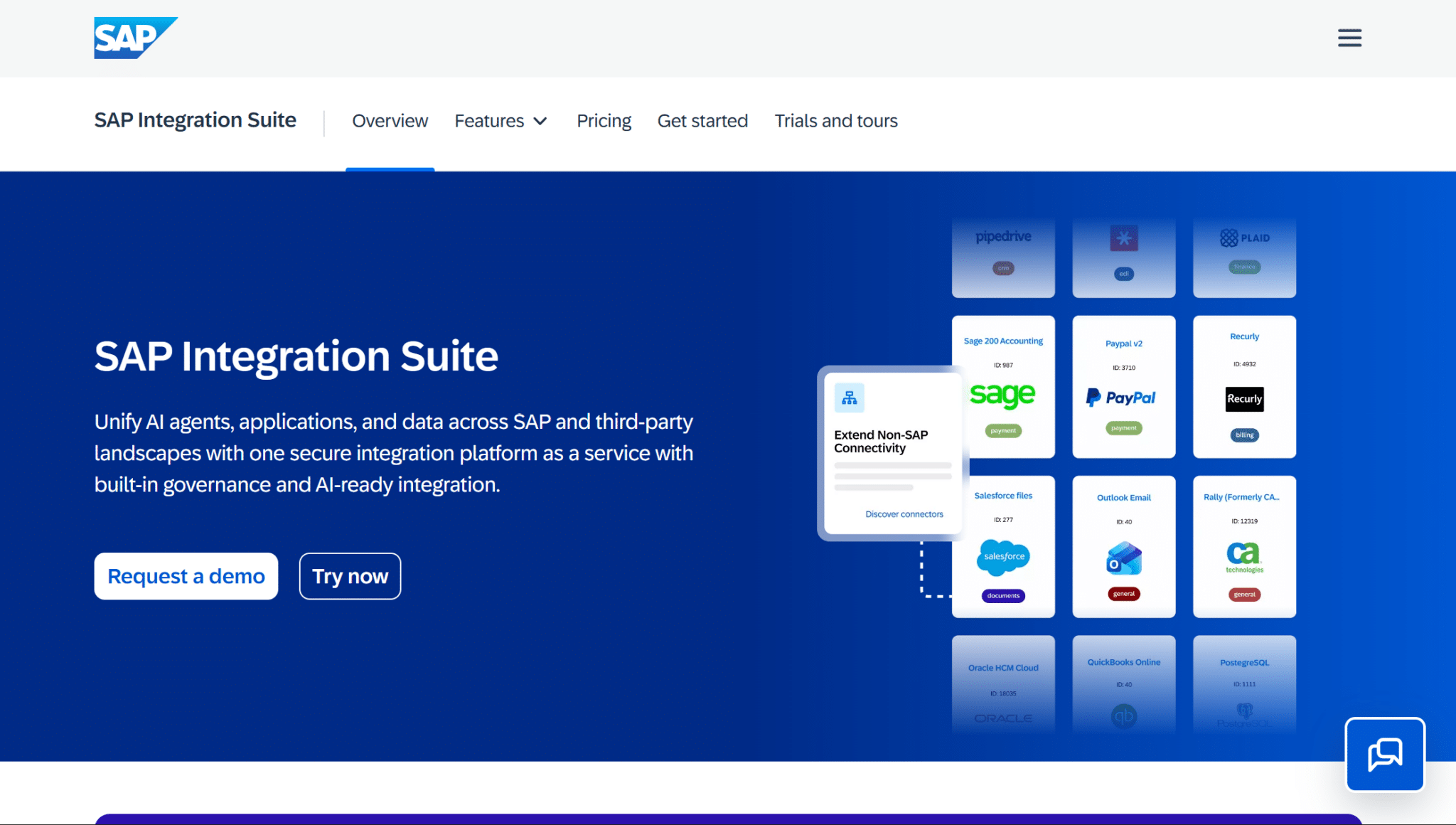The height and width of the screenshot is (825, 1456).
Task: Select the Overview tab
Action: [x=390, y=121]
